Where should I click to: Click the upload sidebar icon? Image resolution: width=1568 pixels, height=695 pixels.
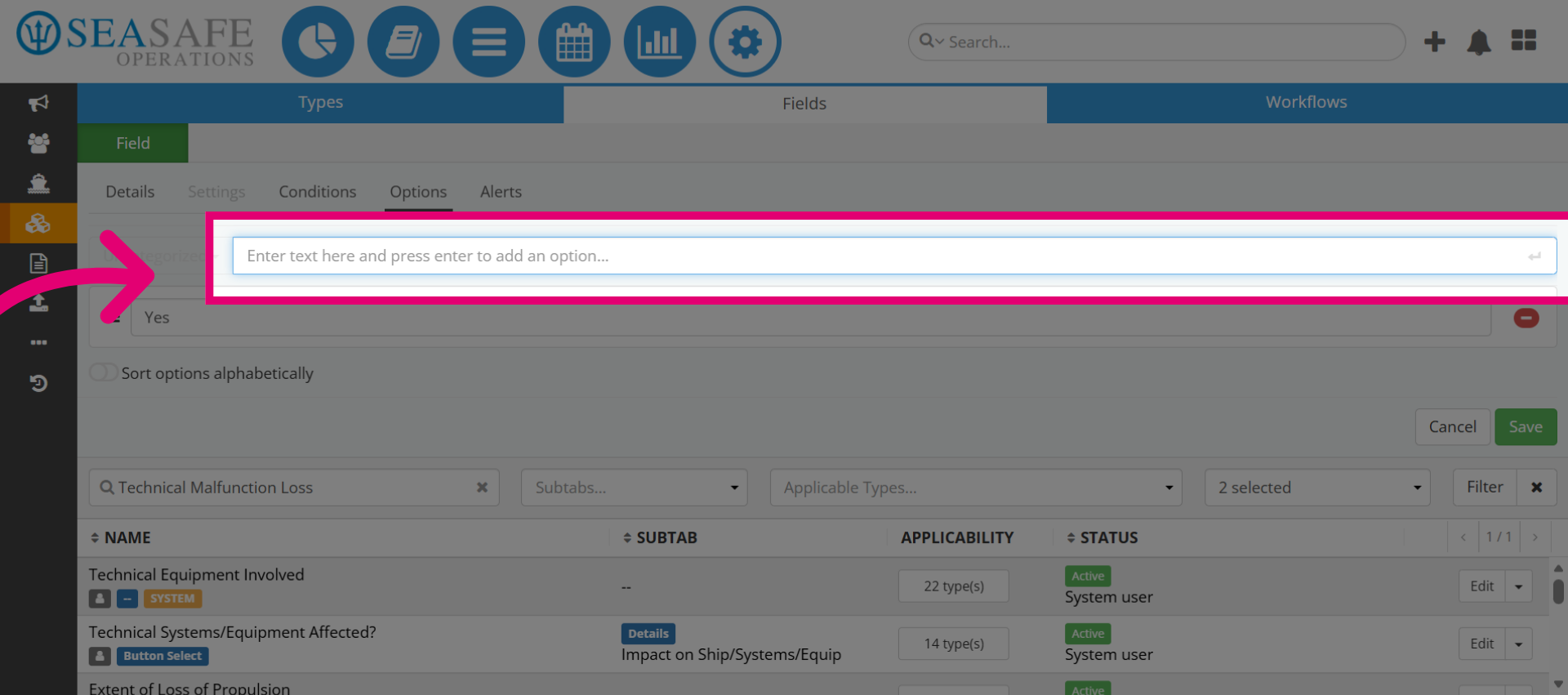click(38, 303)
